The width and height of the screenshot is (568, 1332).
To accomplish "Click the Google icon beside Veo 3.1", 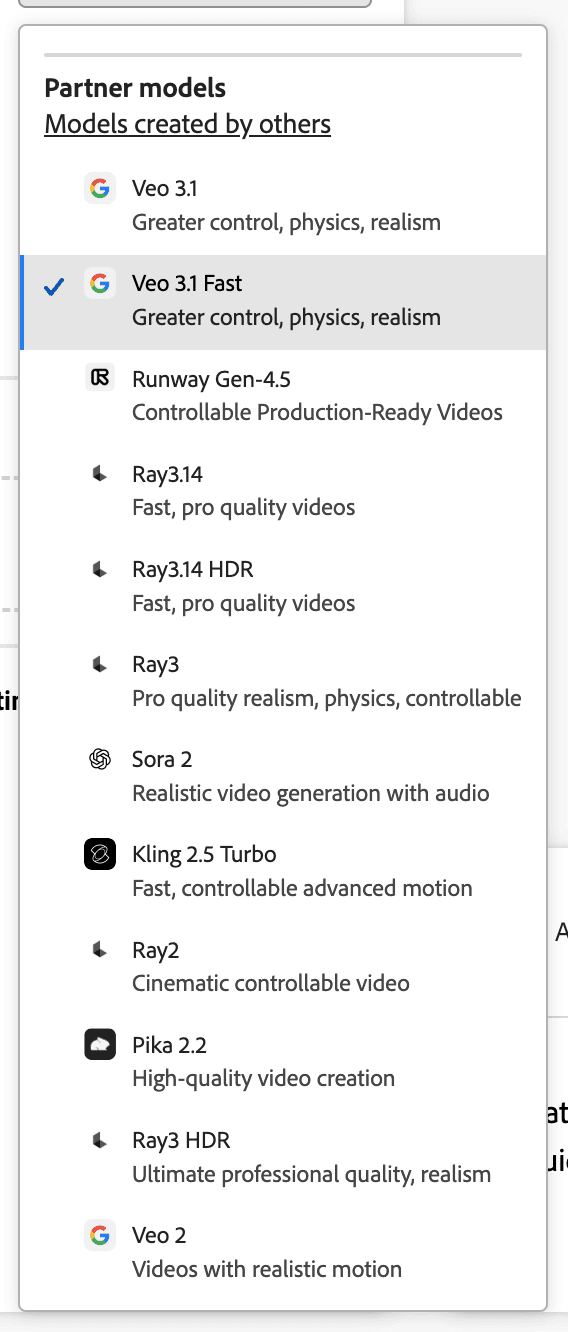I will (100, 189).
